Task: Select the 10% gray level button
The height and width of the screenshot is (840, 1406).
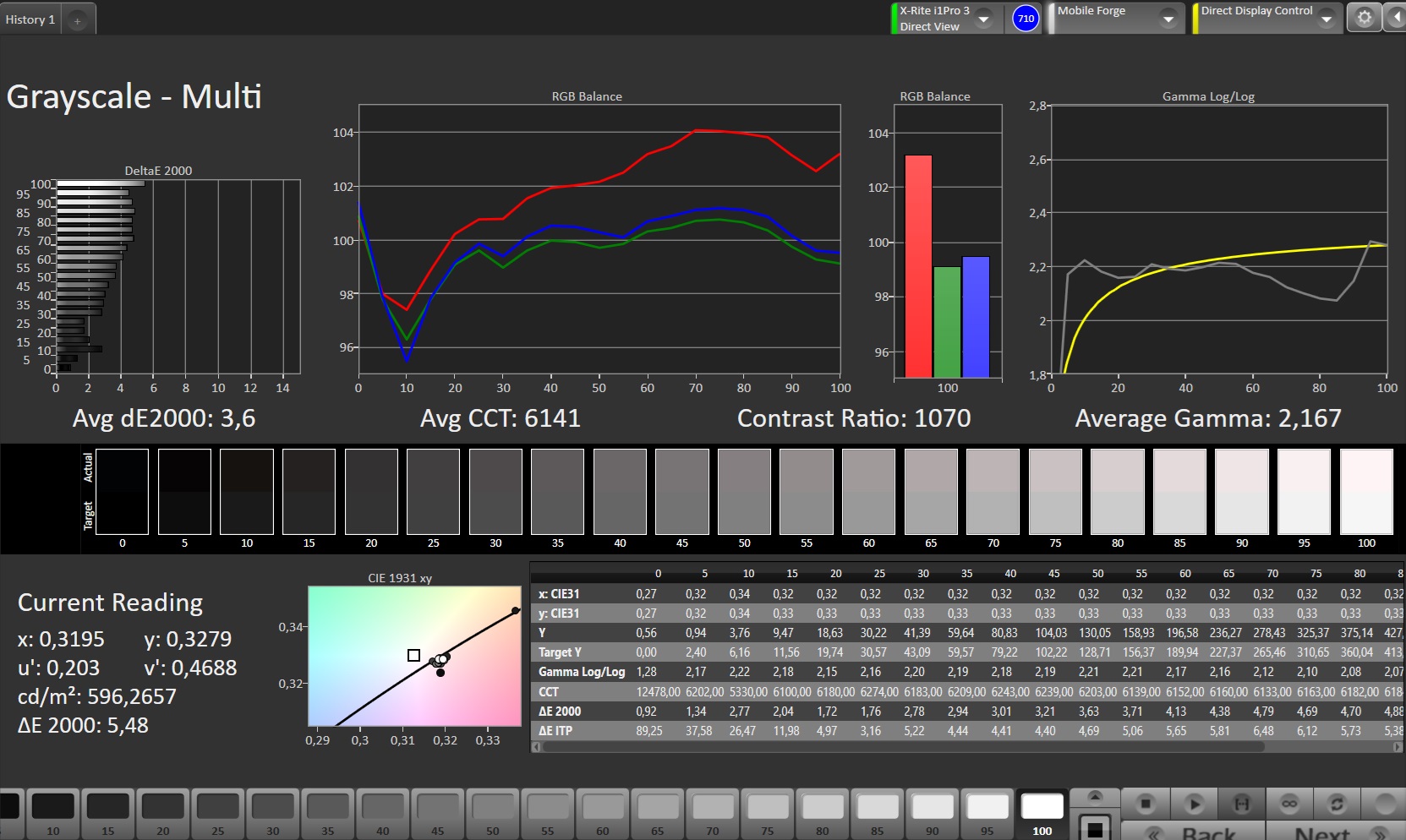Action: pos(53,814)
